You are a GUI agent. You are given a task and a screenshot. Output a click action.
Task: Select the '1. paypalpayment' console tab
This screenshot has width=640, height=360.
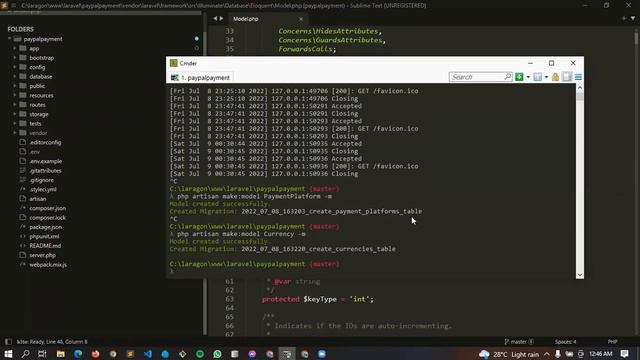201,78
